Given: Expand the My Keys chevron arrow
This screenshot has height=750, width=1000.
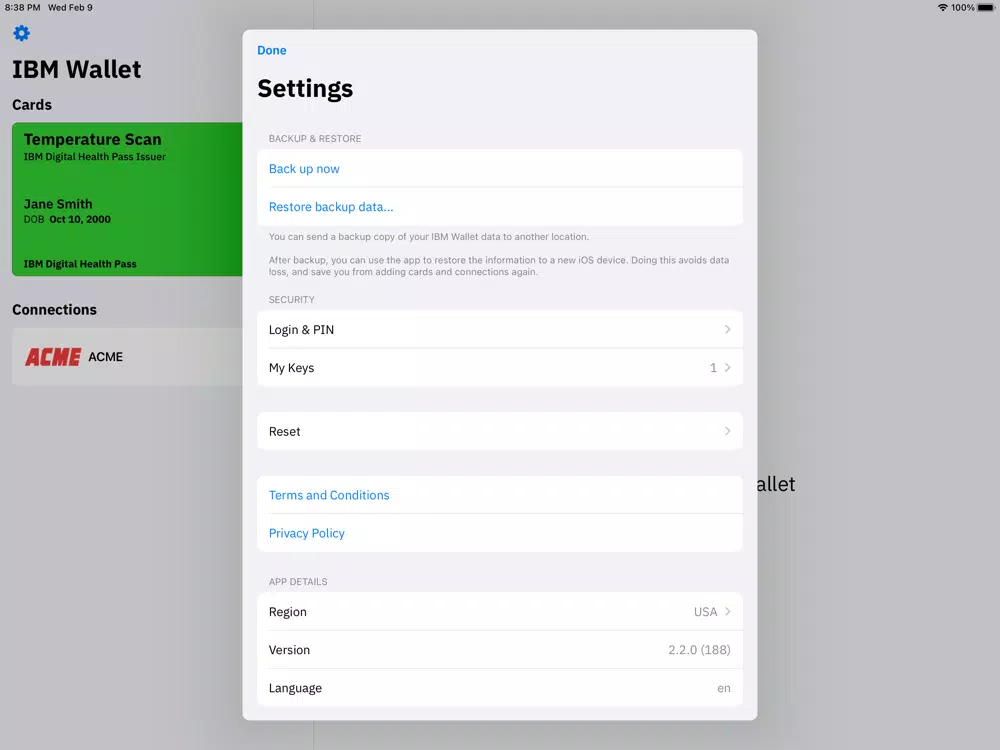Looking at the screenshot, I should tap(727, 367).
